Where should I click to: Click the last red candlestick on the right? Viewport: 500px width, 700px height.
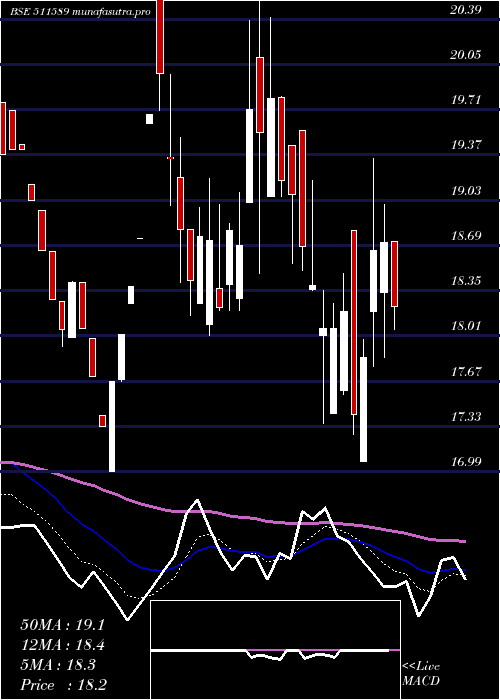(x=395, y=274)
